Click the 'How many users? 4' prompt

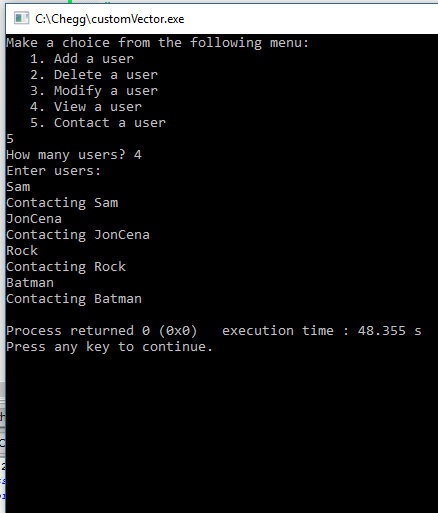(74, 155)
